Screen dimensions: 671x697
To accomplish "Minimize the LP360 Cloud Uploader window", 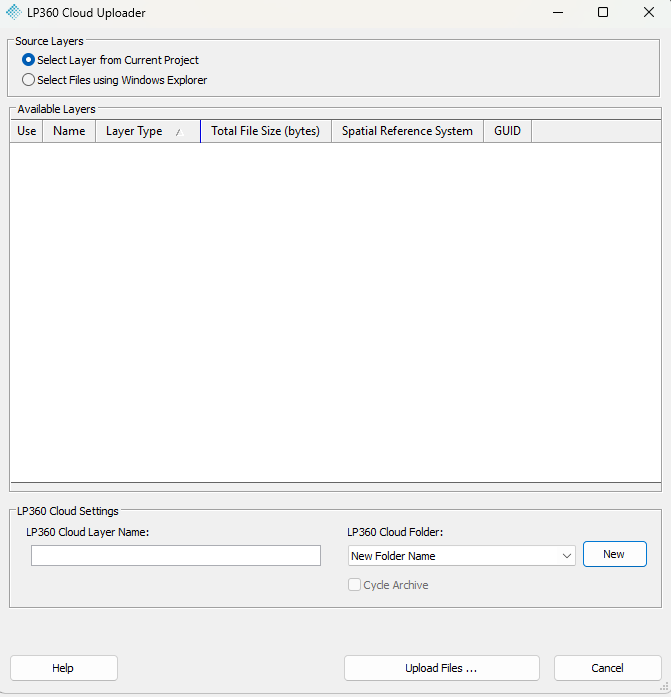I will point(558,12).
